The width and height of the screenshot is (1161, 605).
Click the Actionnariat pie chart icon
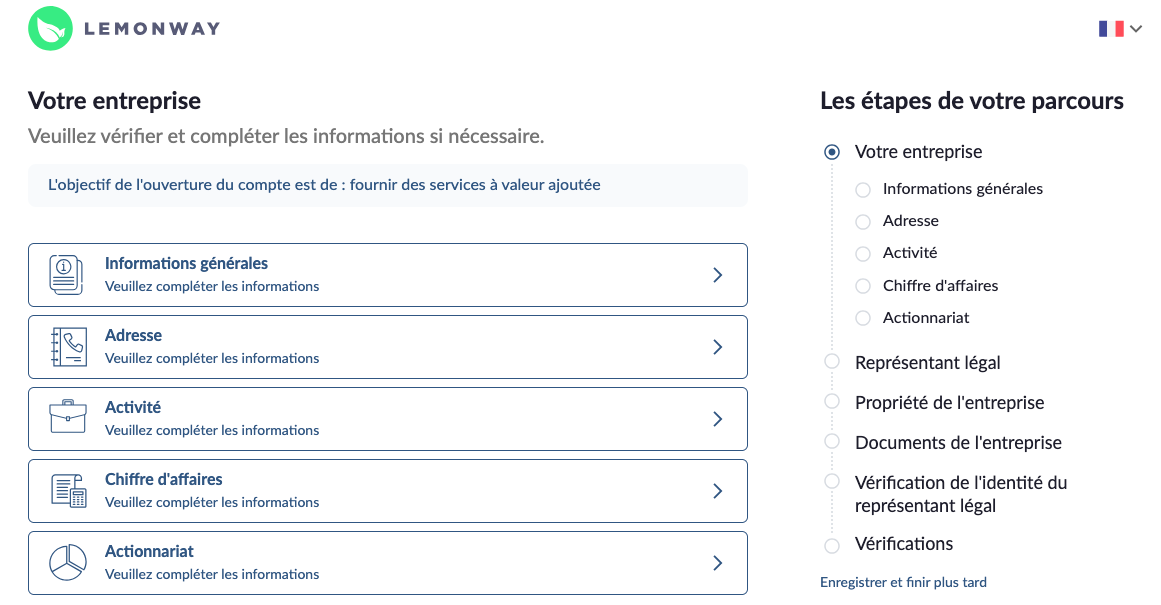click(67, 563)
